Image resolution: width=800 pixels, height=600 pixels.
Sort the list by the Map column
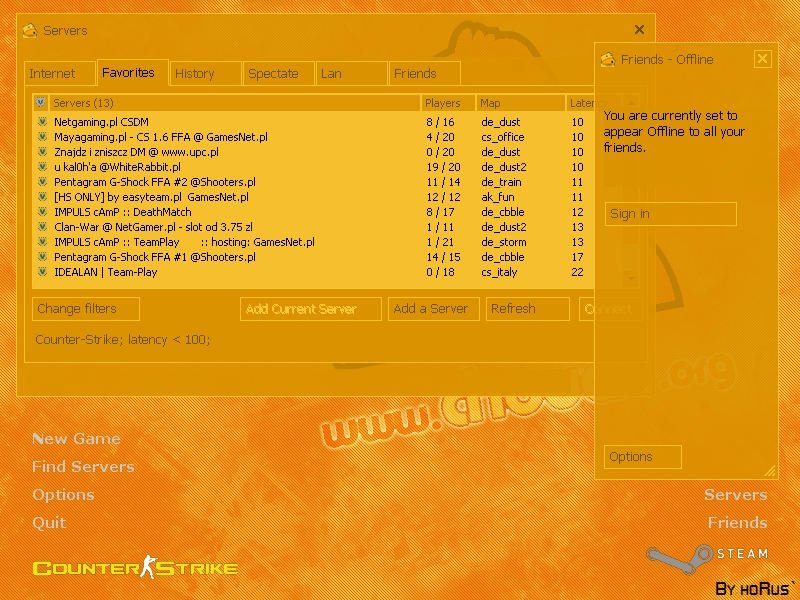click(520, 103)
